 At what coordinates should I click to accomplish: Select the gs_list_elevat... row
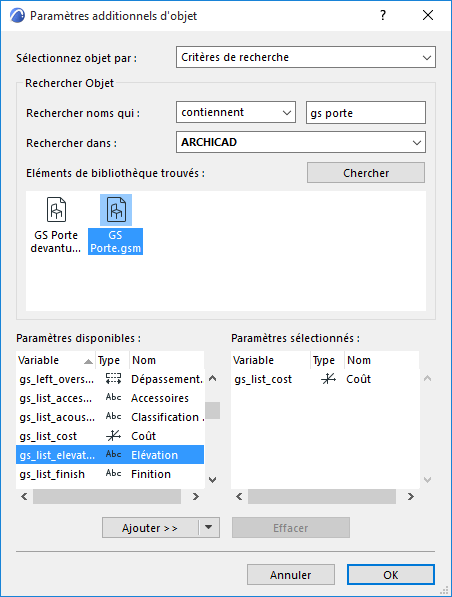point(110,455)
